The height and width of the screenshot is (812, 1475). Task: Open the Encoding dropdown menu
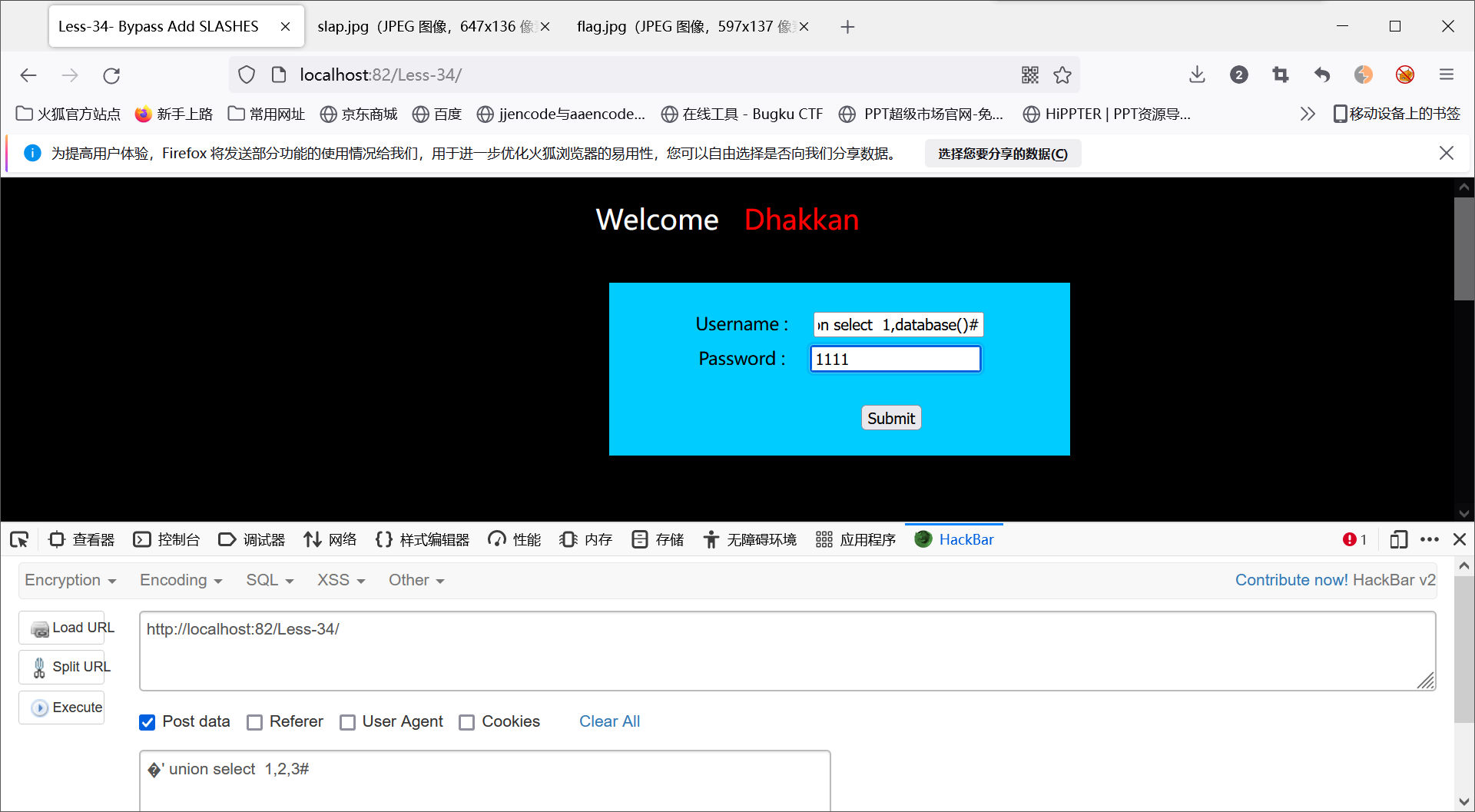coord(180,580)
